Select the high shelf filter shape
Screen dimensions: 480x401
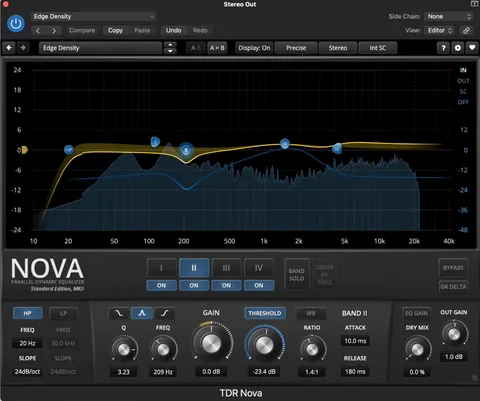(165, 313)
